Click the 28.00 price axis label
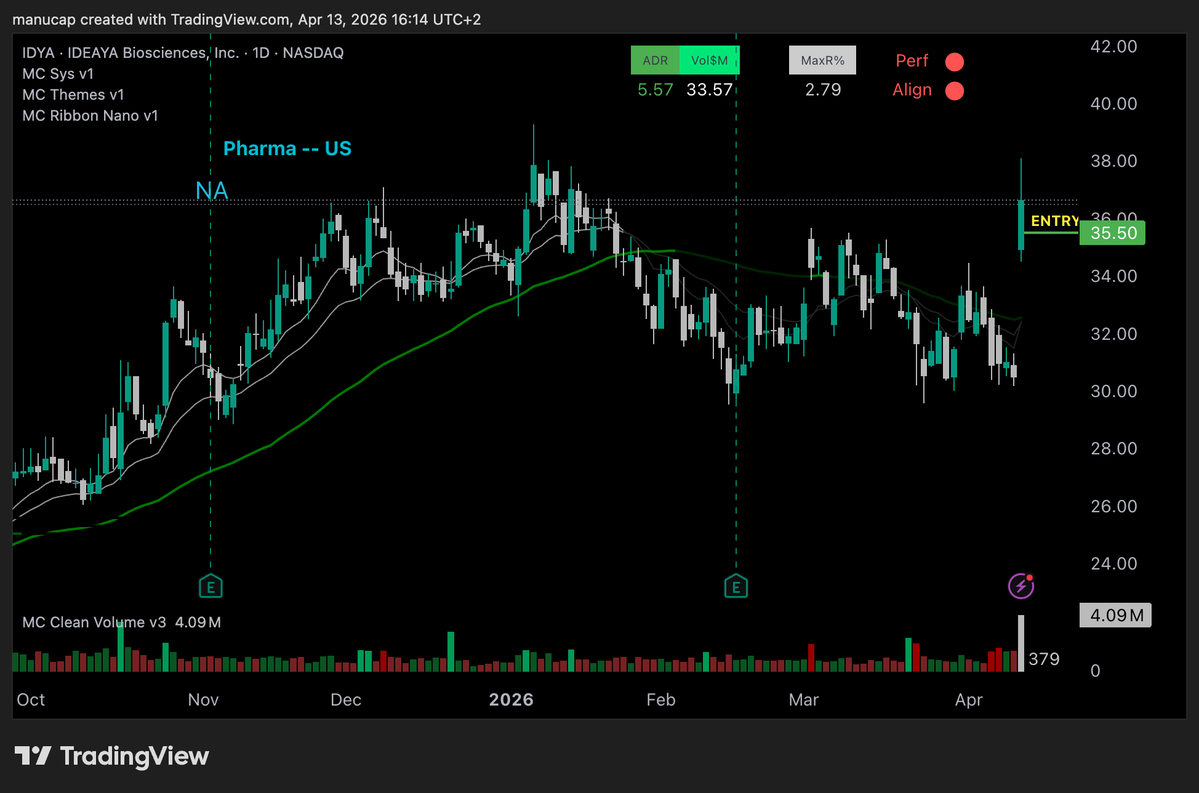1199x793 pixels. tap(1113, 449)
